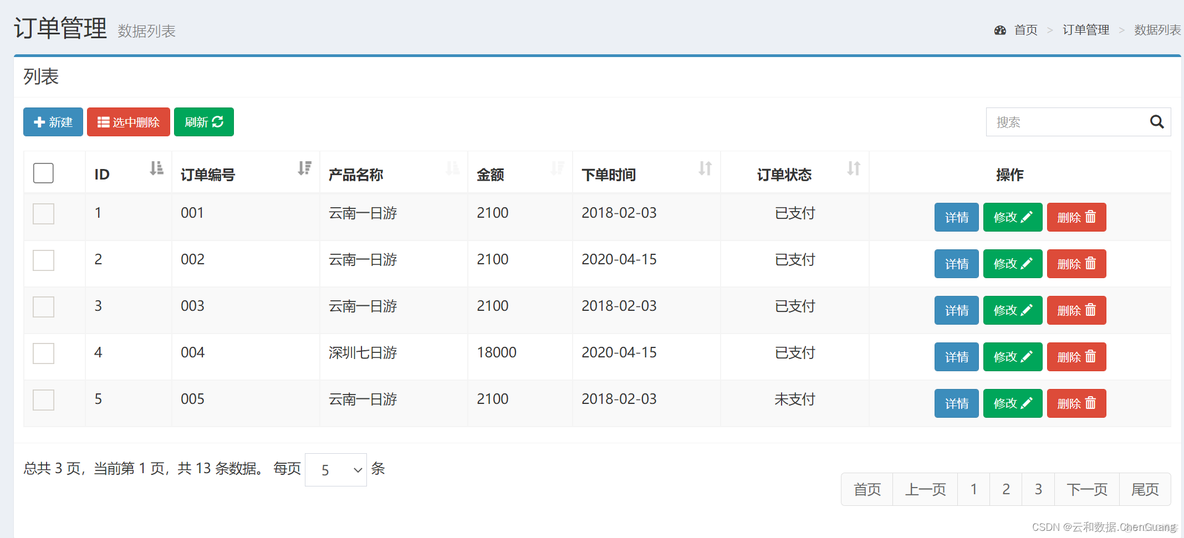
Task: Click 删除 trash button for order 004
Action: coord(1077,357)
